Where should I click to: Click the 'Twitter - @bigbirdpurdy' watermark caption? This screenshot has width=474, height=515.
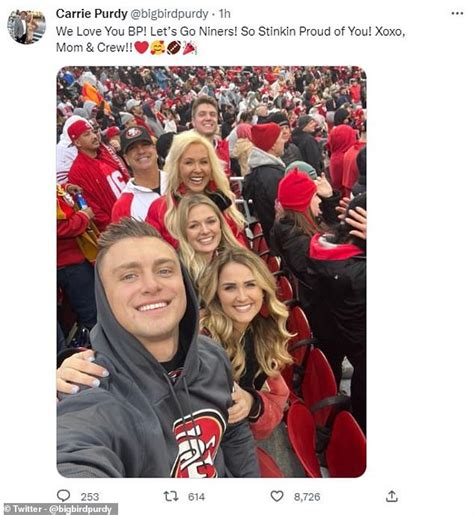(61, 509)
